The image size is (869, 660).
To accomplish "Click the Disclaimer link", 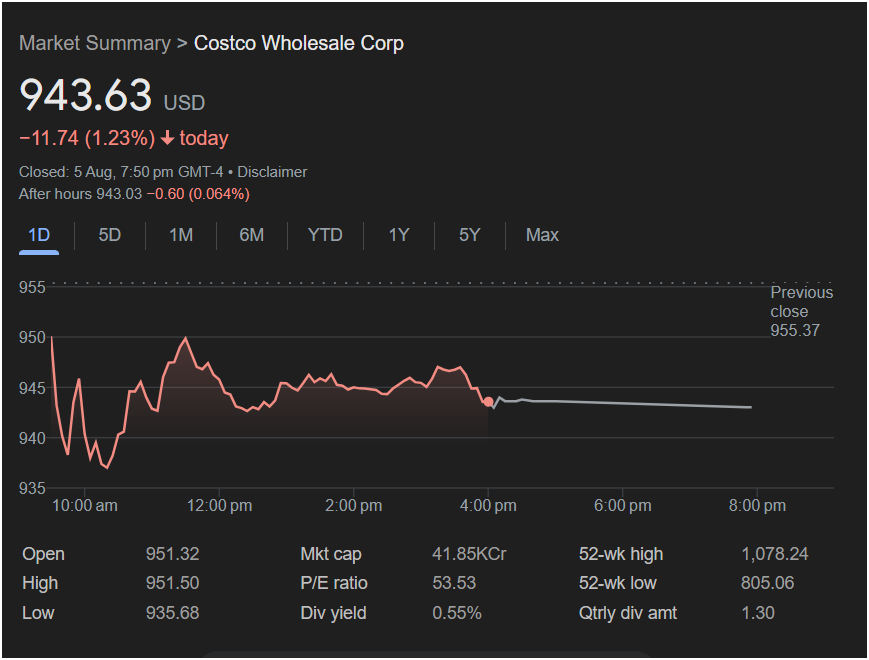I will tap(272, 172).
